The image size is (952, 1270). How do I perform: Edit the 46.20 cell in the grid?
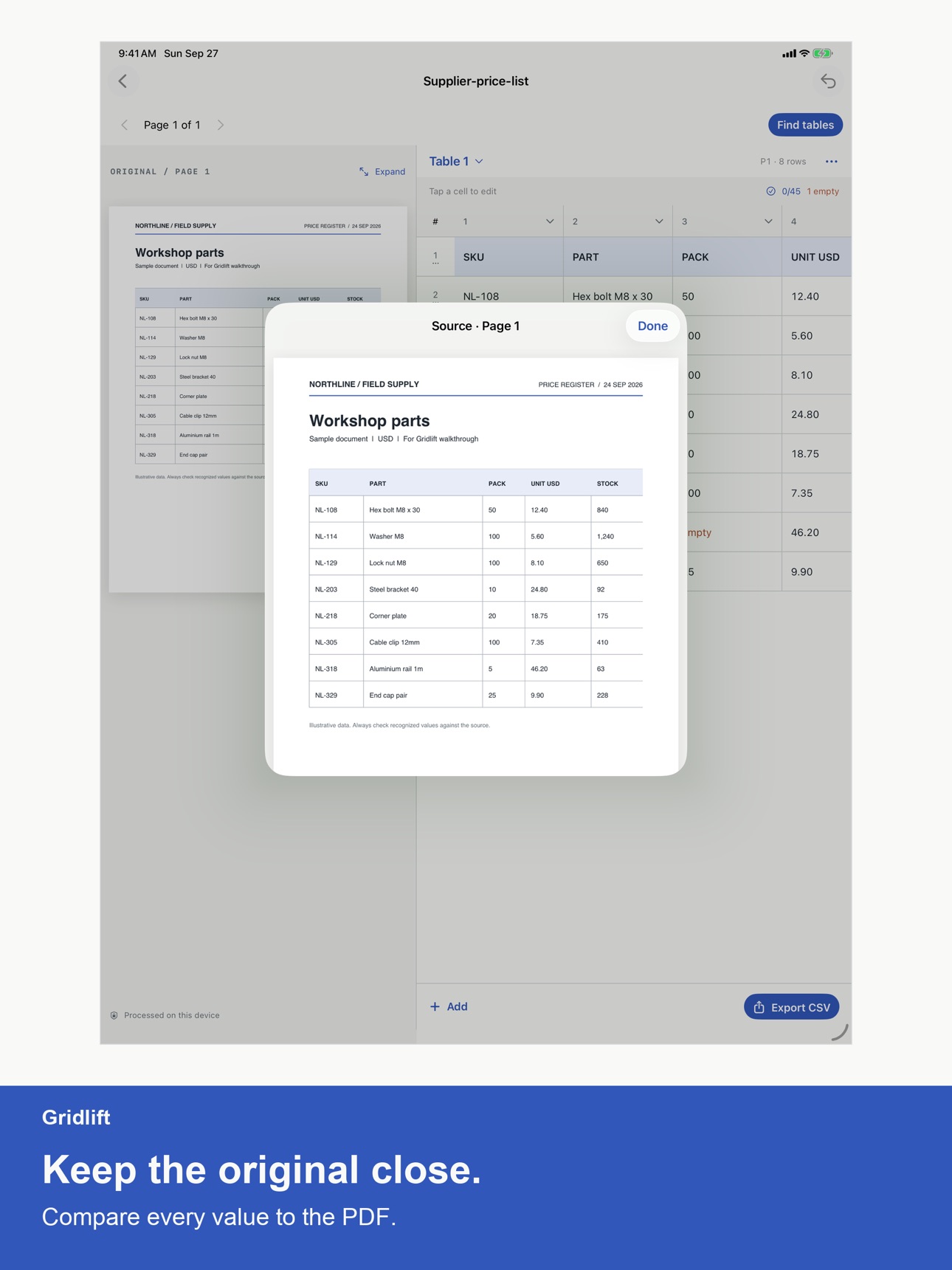[816, 532]
